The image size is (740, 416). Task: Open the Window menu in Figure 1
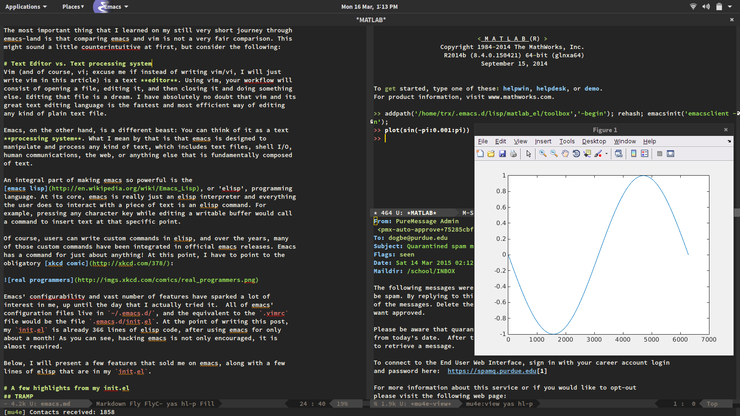624,141
